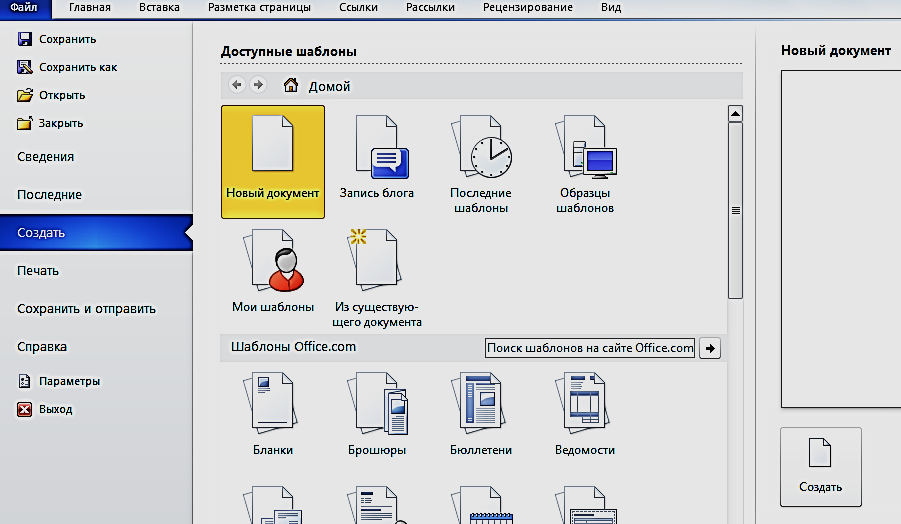Switch to the Ссылки tab

[359, 7]
